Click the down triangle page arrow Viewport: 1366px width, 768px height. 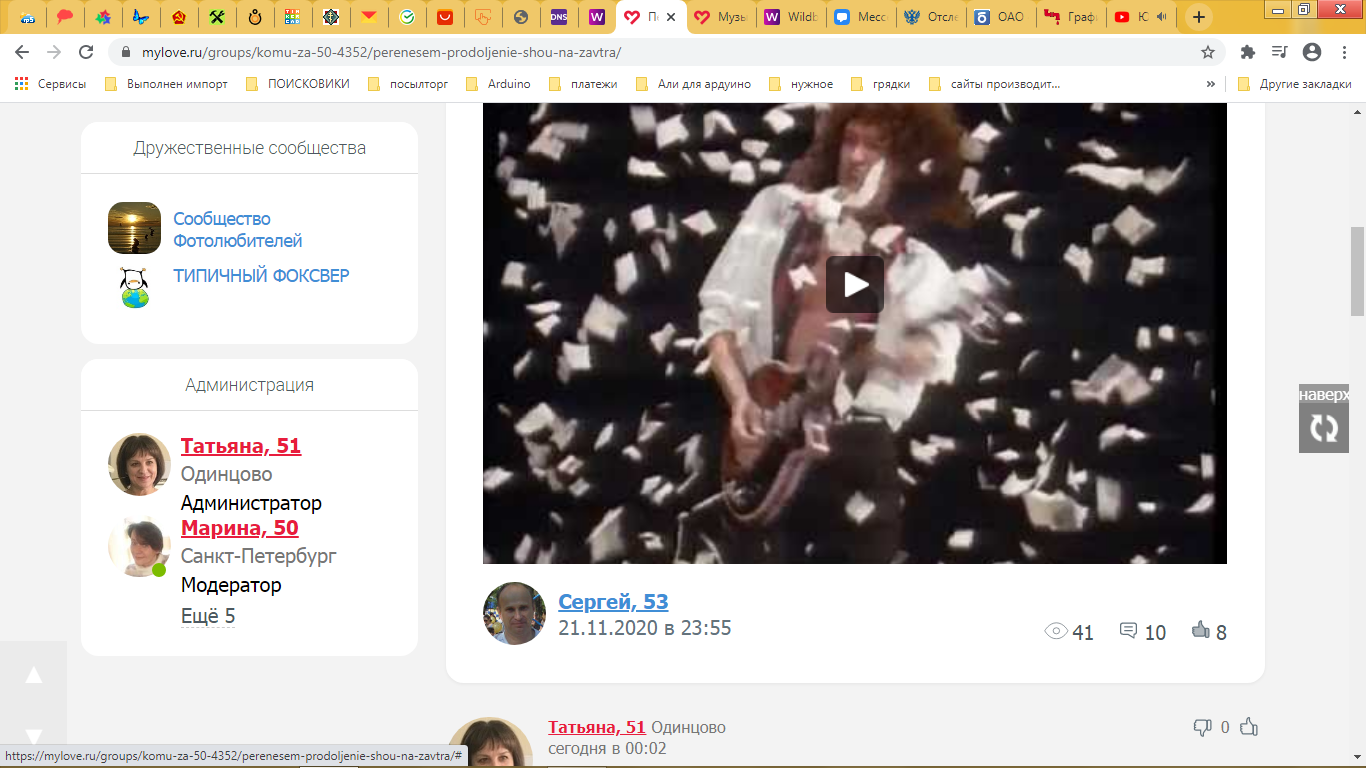point(33,736)
